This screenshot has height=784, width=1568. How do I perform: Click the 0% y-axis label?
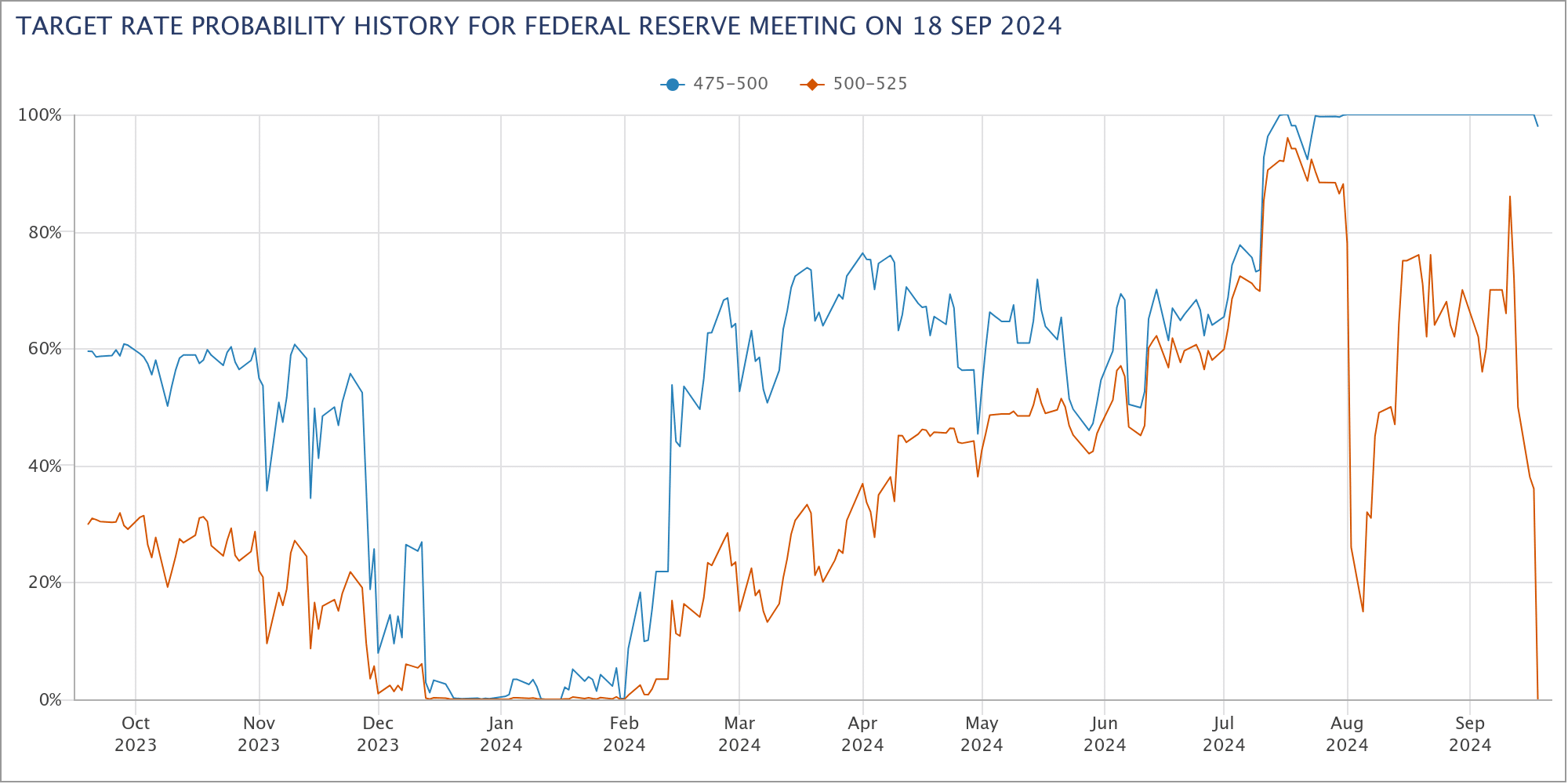click(x=50, y=699)
